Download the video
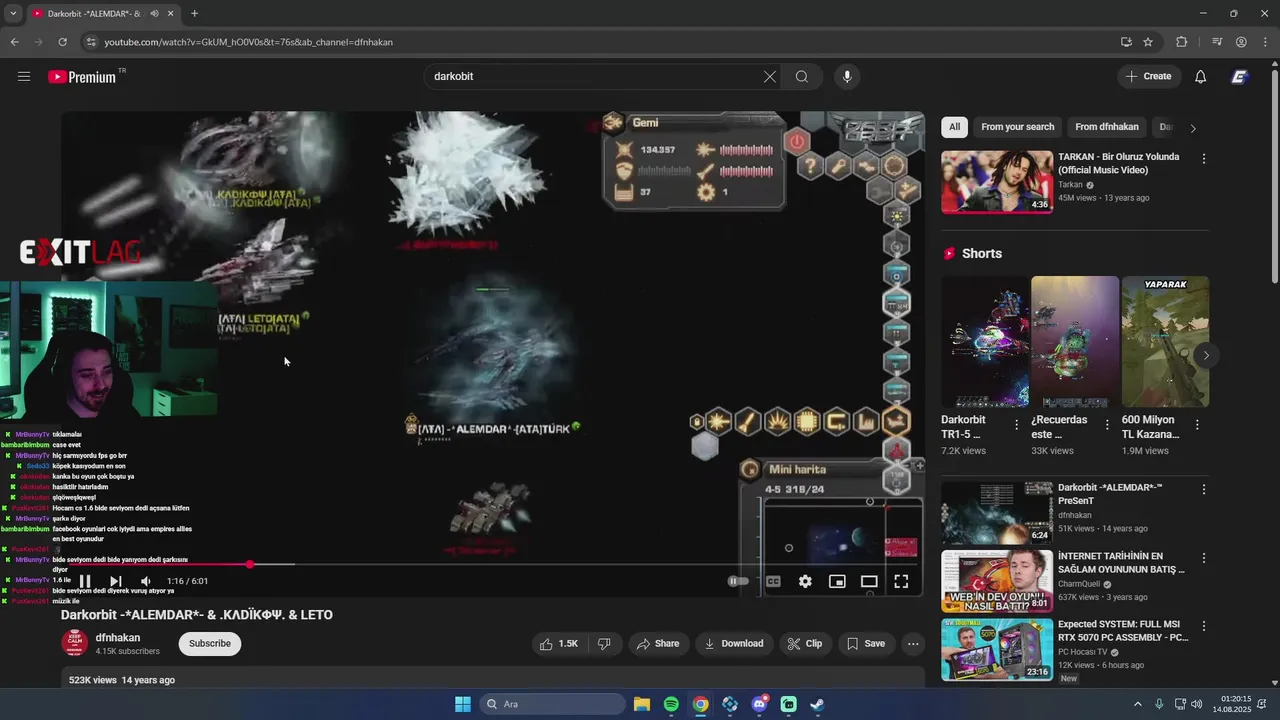 pyautogui.click(x=733, y=644)
